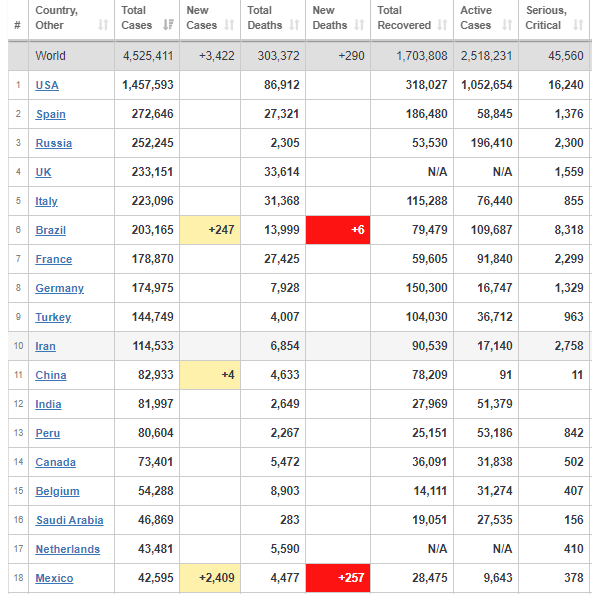
Task: Click the Total Deaths sort arrows
Action: point(294,25)
